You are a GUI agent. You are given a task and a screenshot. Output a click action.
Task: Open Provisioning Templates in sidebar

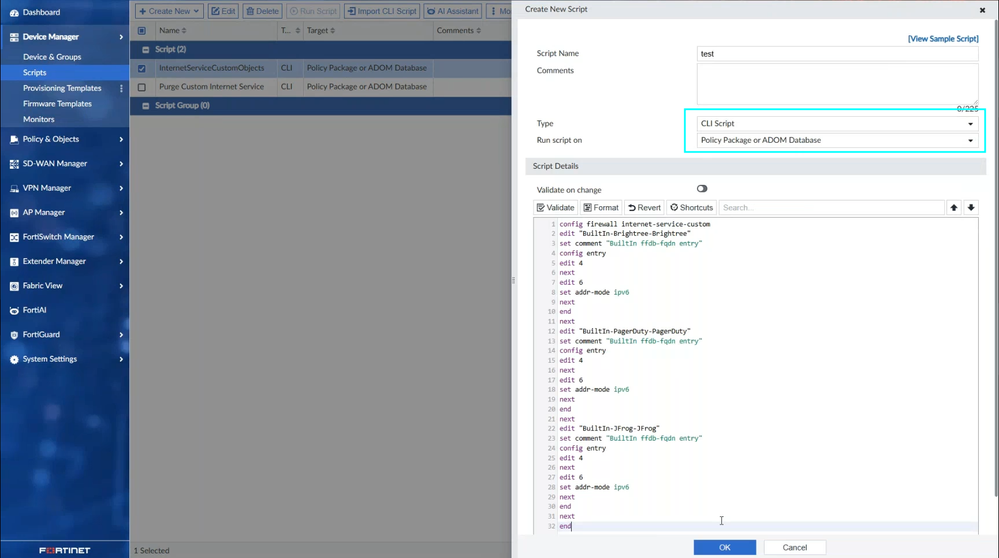[x=62, y=88]
